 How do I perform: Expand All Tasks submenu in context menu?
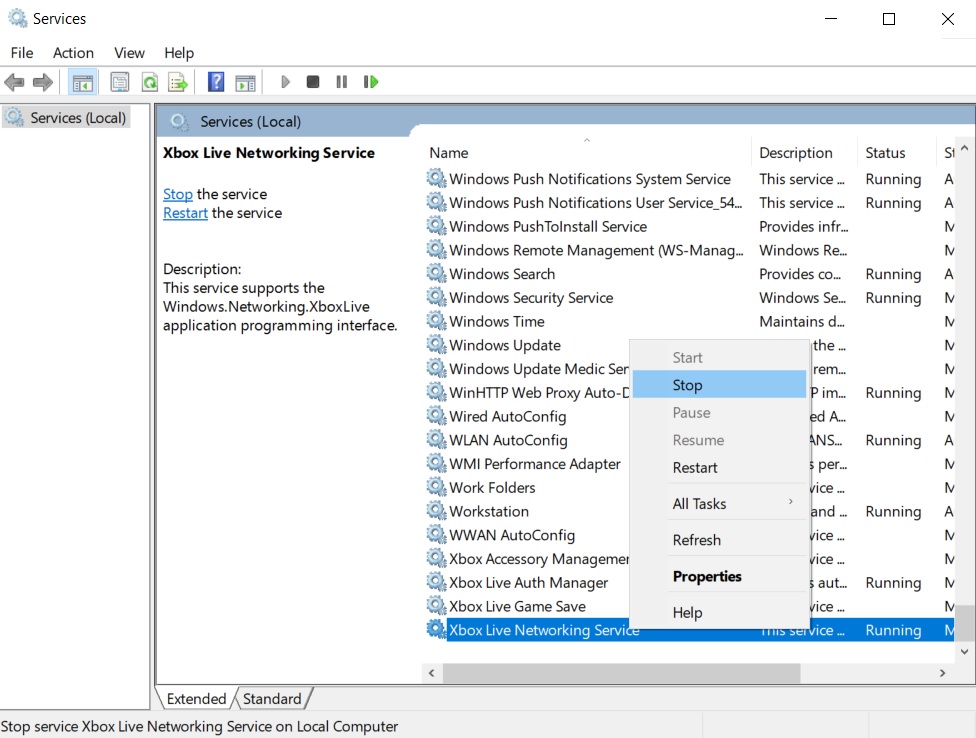point(720,503)
